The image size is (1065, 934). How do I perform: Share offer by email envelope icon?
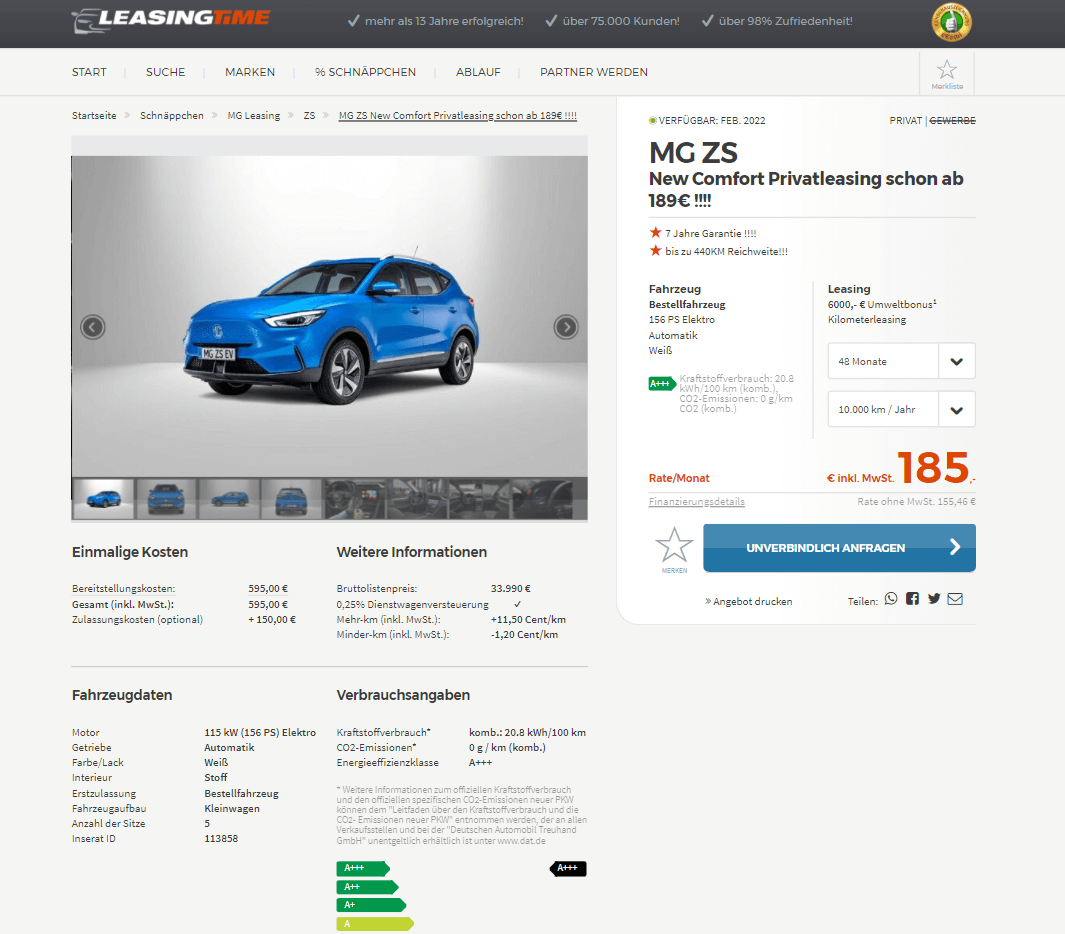click(955, 598)
